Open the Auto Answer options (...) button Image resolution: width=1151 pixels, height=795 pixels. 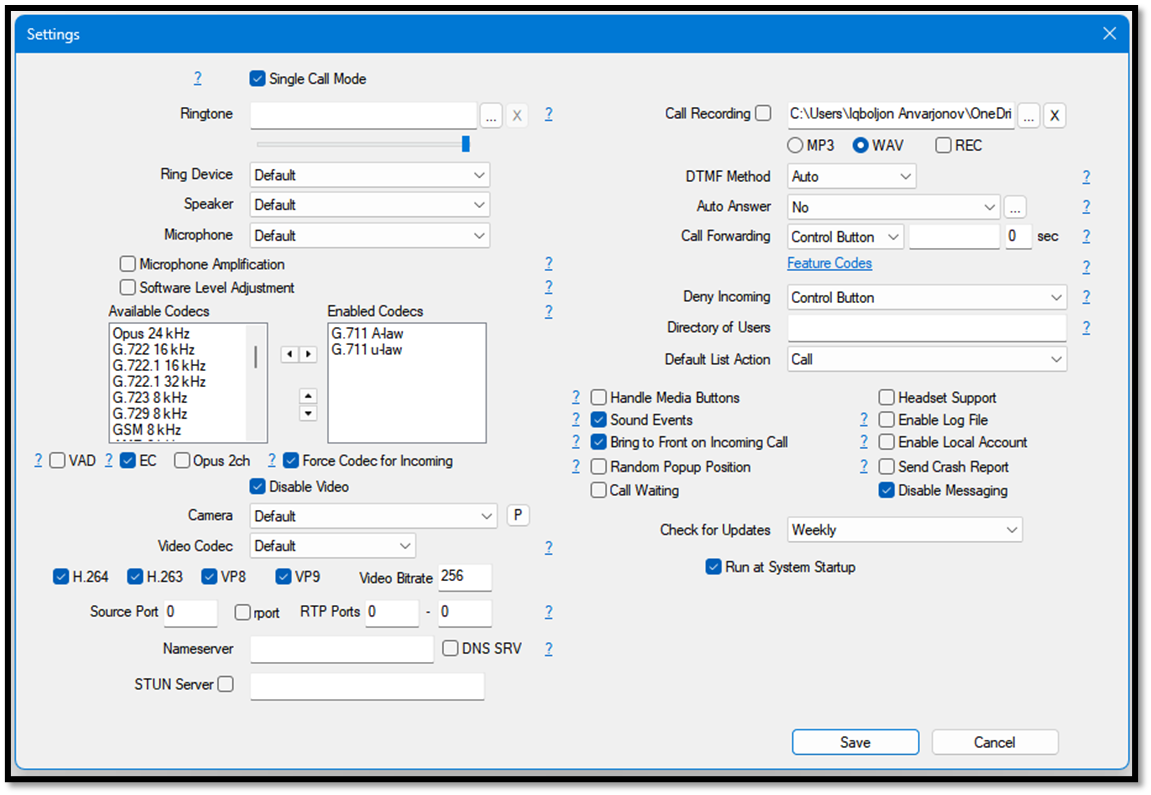click(1015, 207)
